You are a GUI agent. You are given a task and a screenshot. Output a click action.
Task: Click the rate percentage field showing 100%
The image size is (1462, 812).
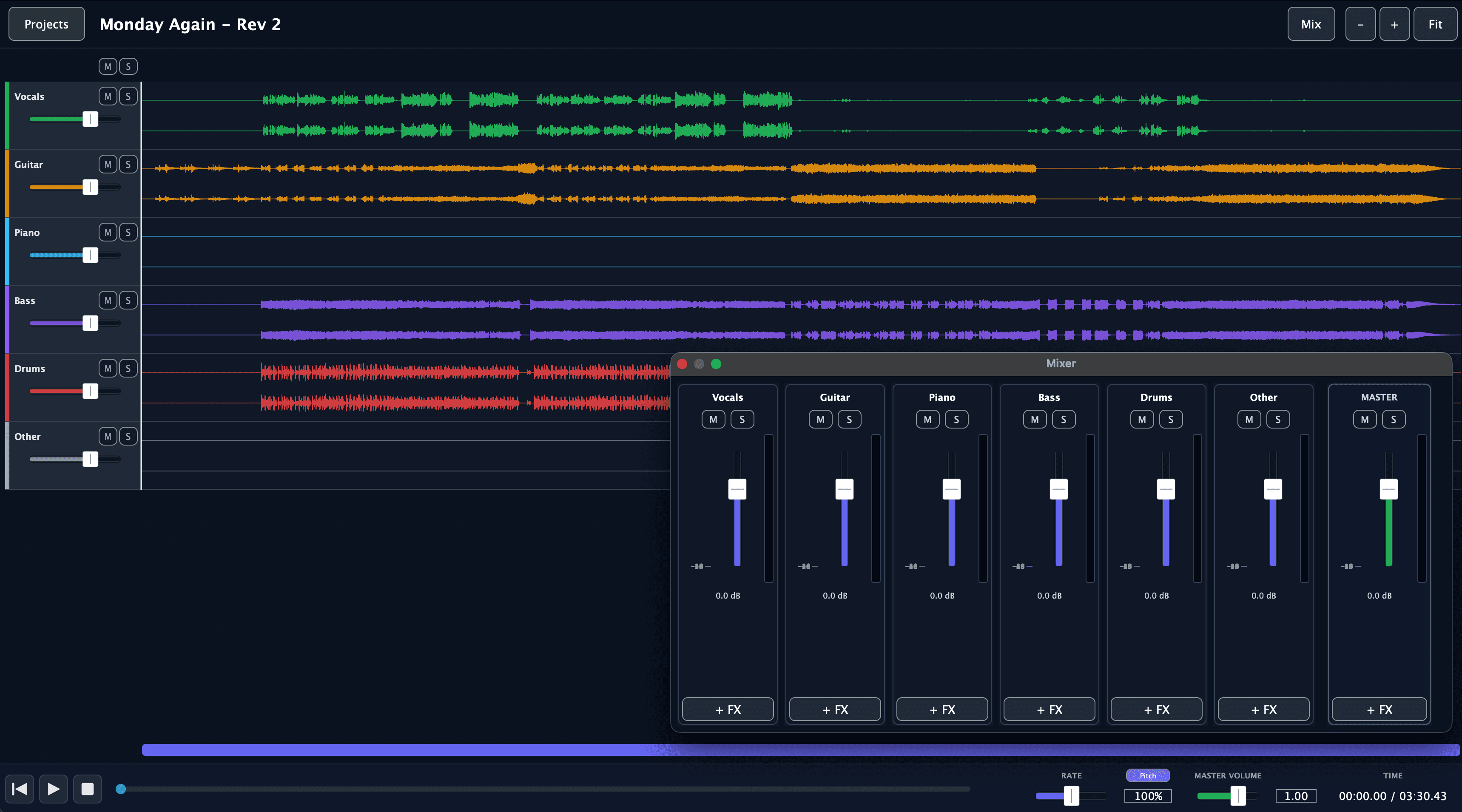[1148, 795]
